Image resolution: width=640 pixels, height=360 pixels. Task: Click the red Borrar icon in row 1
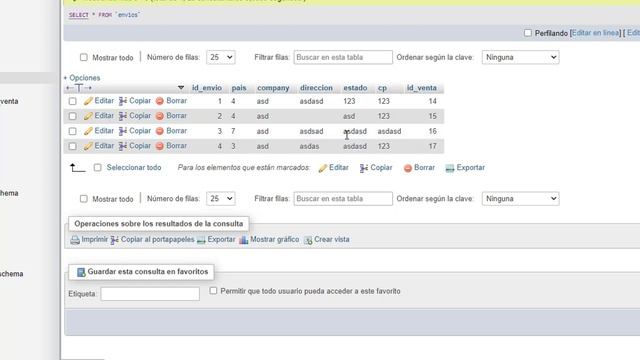pos(160,101)
